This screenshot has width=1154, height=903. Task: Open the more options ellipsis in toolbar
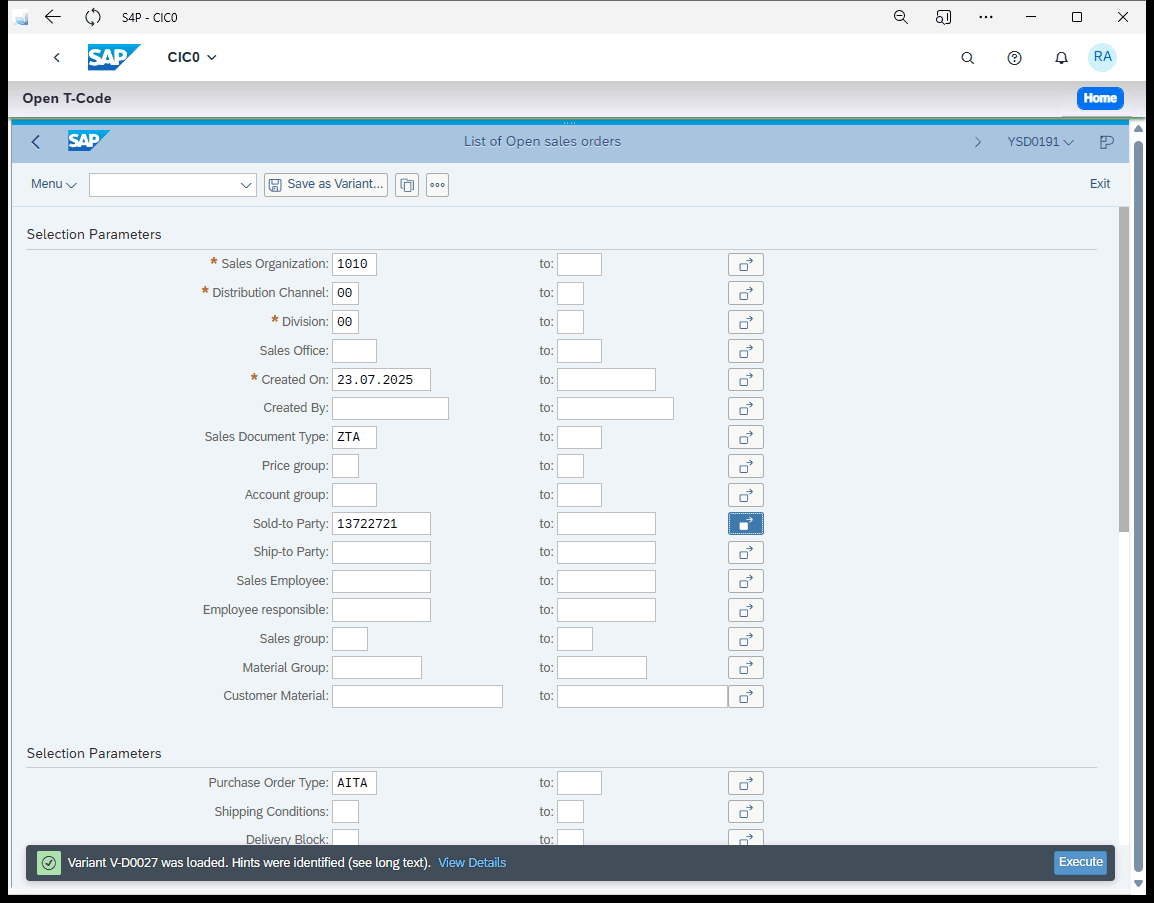tap(437, 185)
